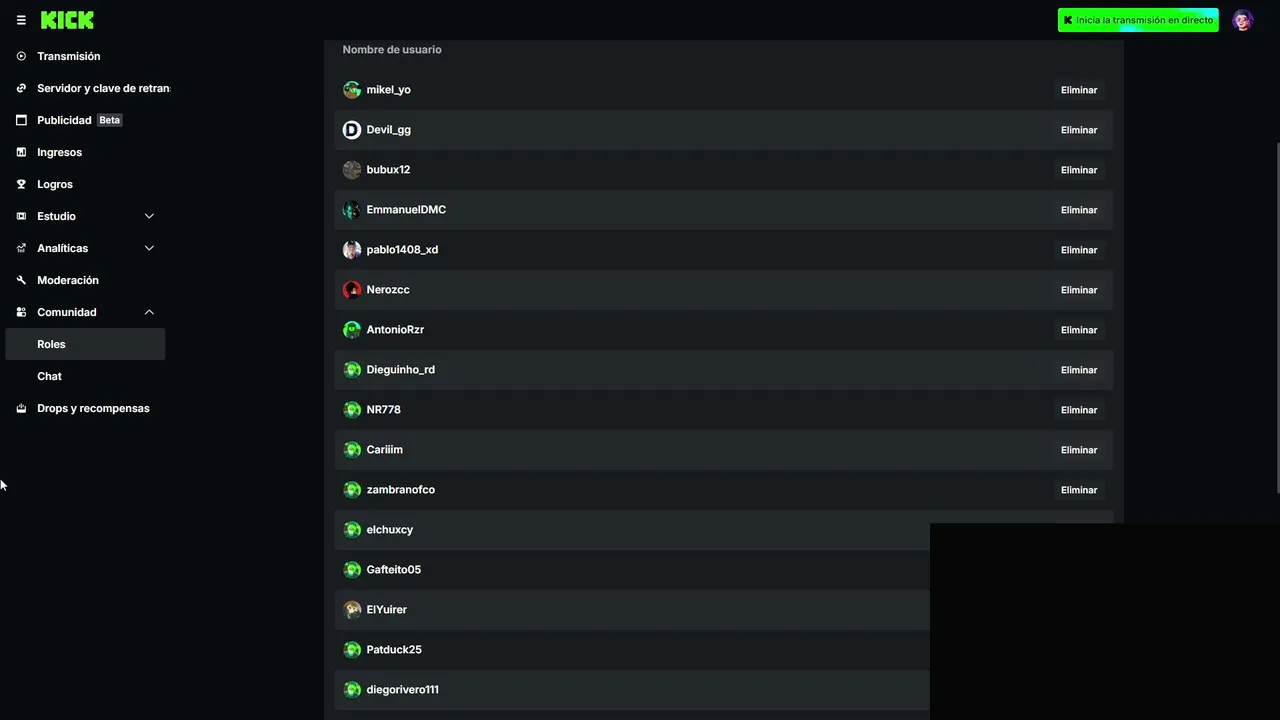Viewport: 1280px width, 720px height.
Task: Expand the Estudio section chevron
Action: [x=149, y=216]
